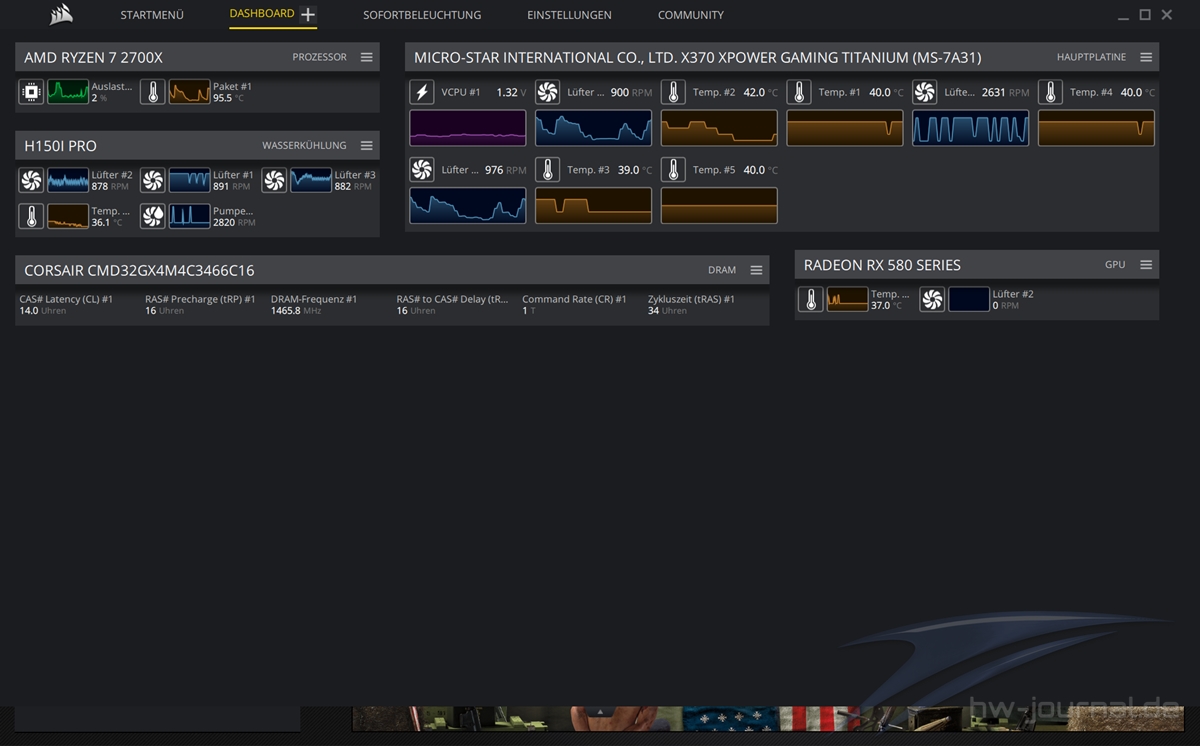The width and height of the screenshot is (1200, 746).
Task: Click the H150I PRO panel title
Action: (60, 146)
